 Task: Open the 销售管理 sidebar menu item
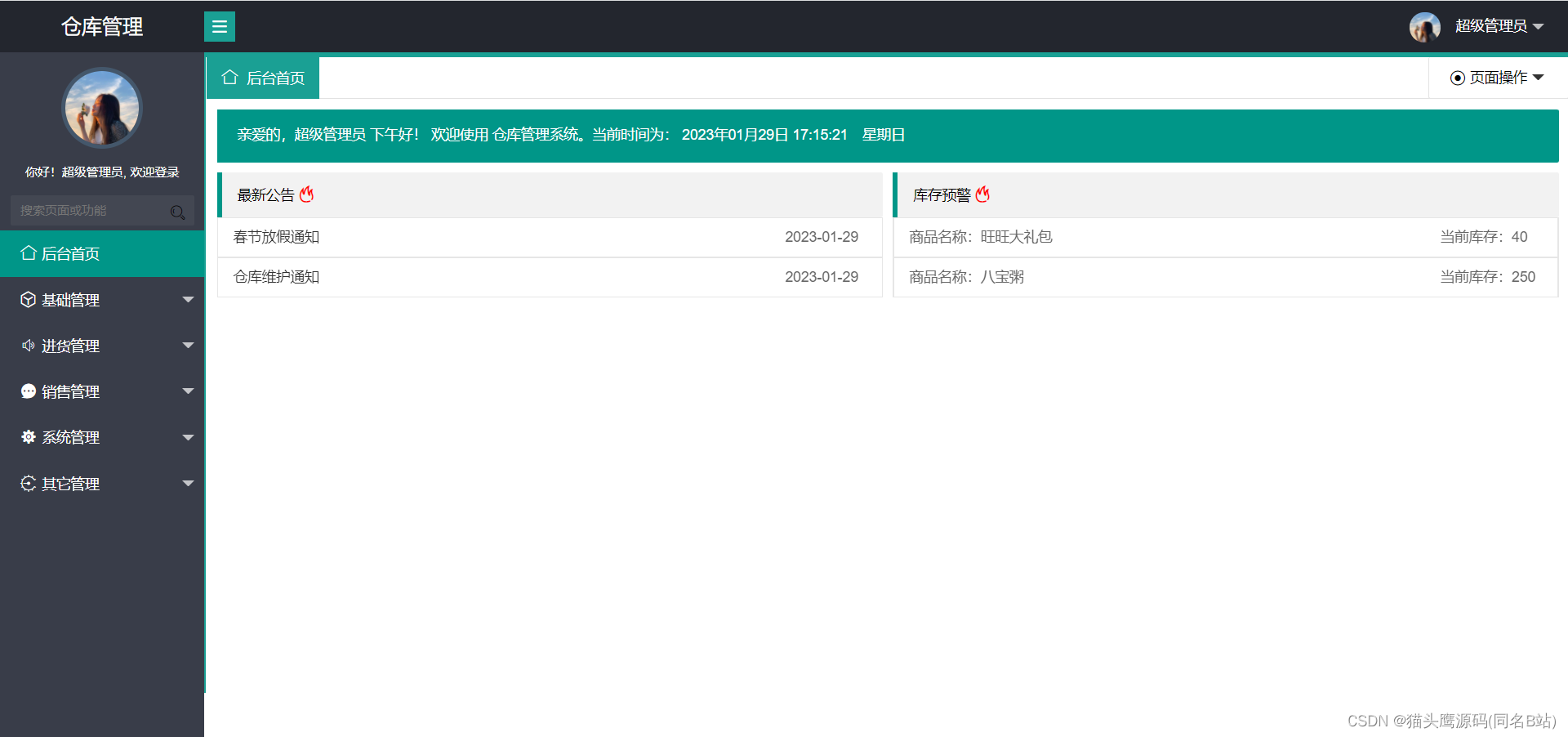click(102, 391)
